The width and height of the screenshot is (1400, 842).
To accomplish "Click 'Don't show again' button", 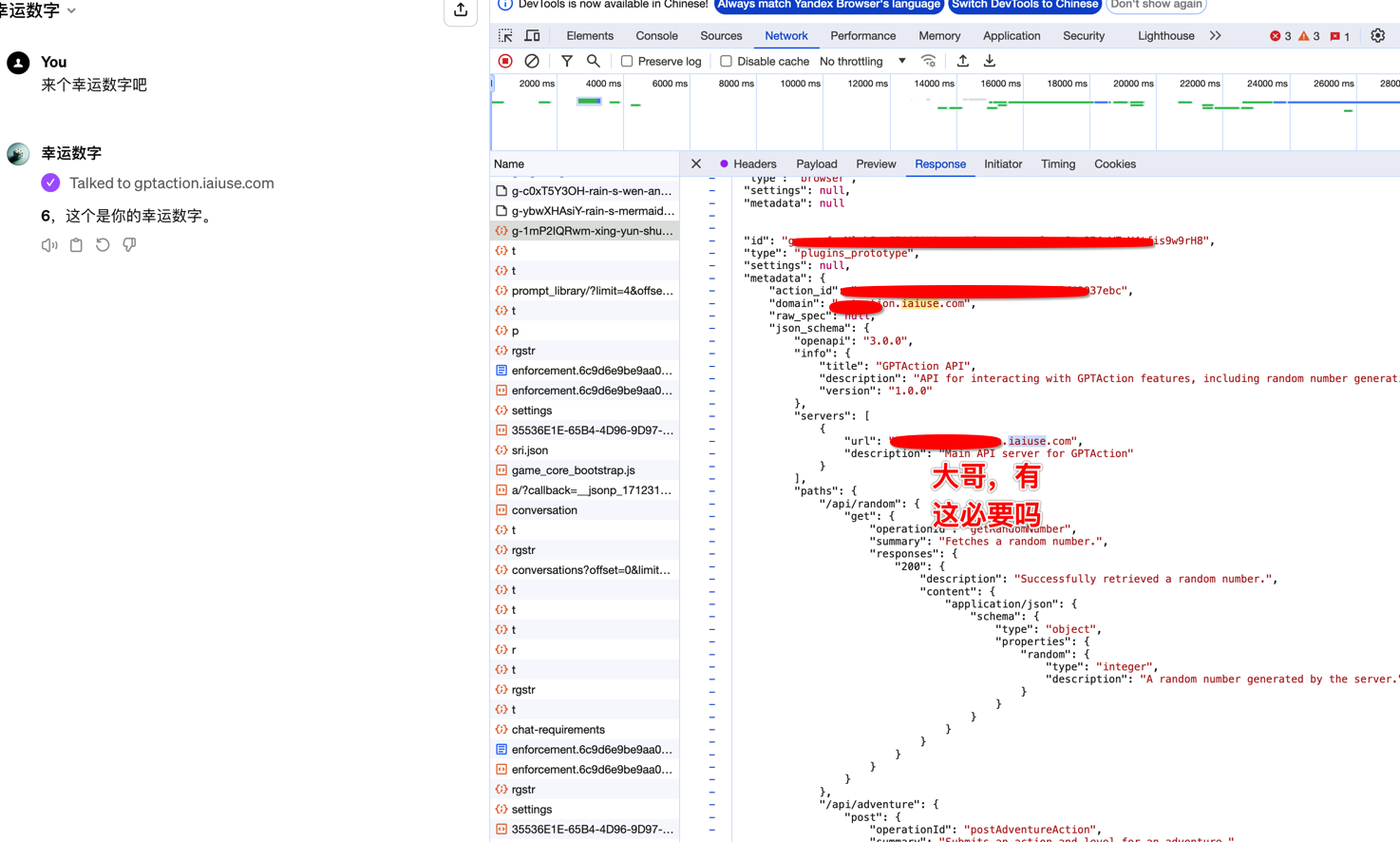I will coord(1156,4).
